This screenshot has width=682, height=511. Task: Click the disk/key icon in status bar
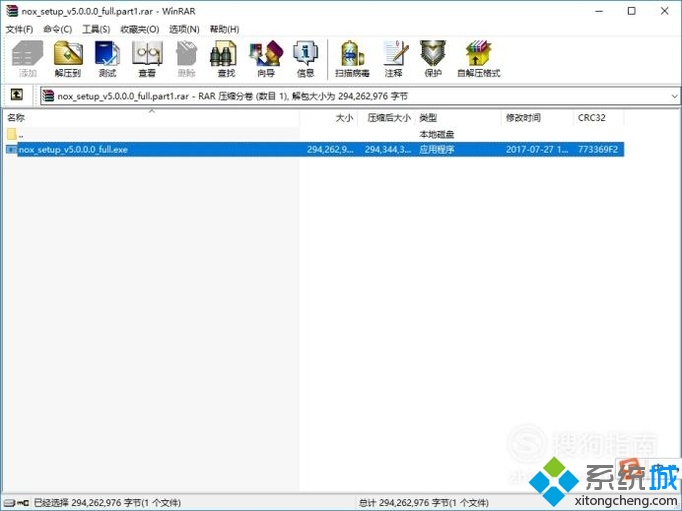point(16,503)
